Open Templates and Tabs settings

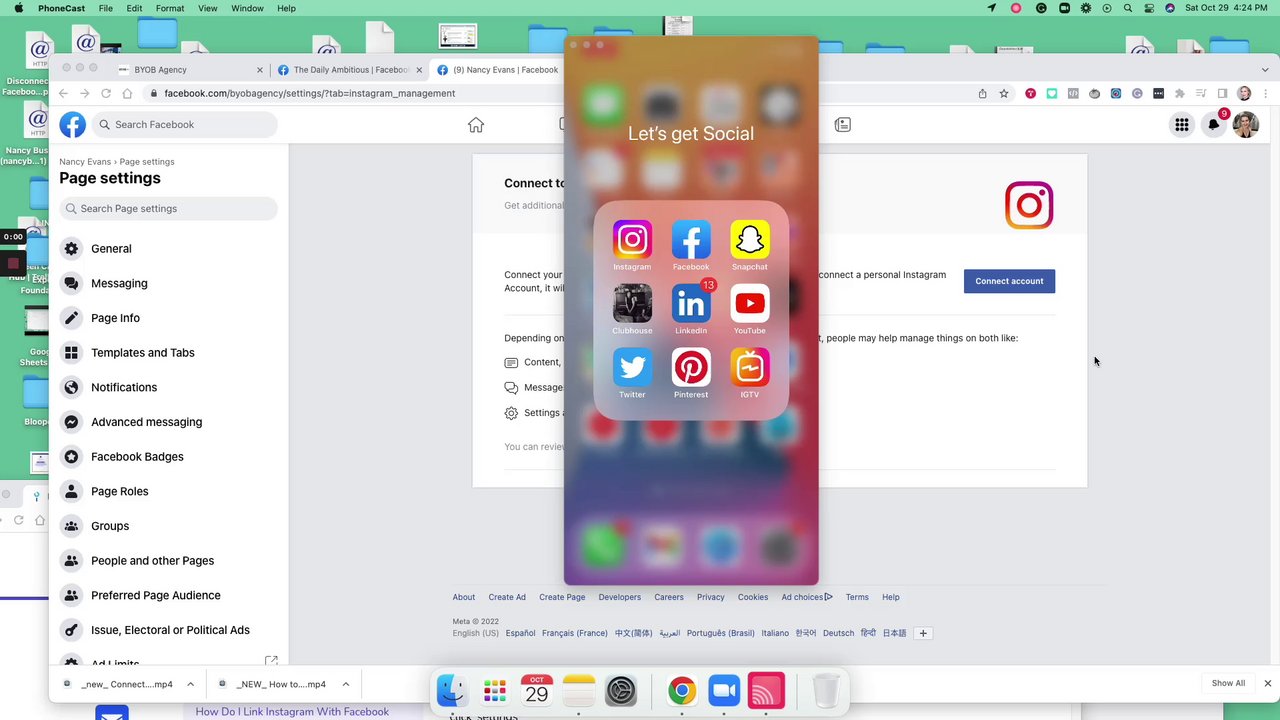(168, 353)
